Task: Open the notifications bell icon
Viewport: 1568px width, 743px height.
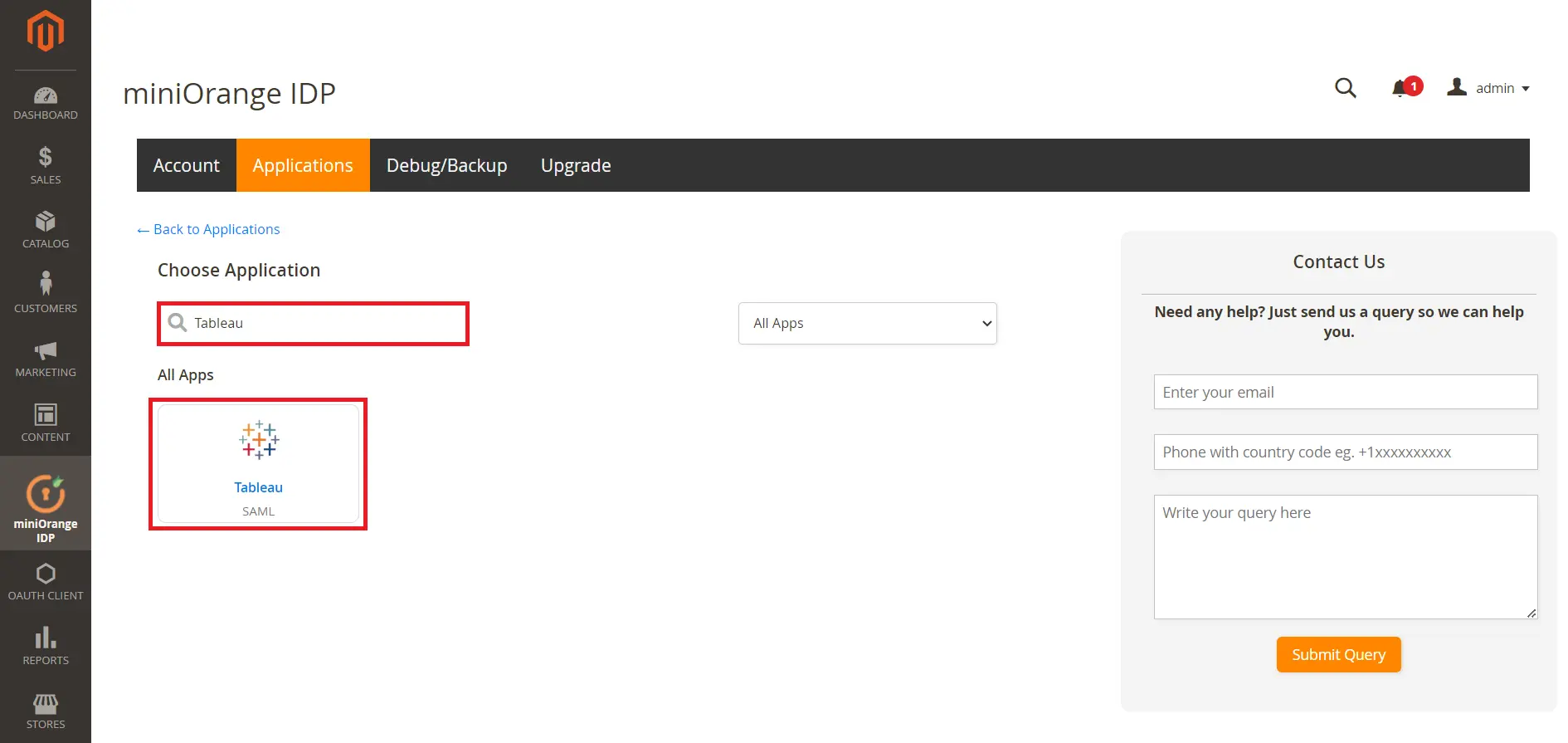Action: click(1400, 89)
